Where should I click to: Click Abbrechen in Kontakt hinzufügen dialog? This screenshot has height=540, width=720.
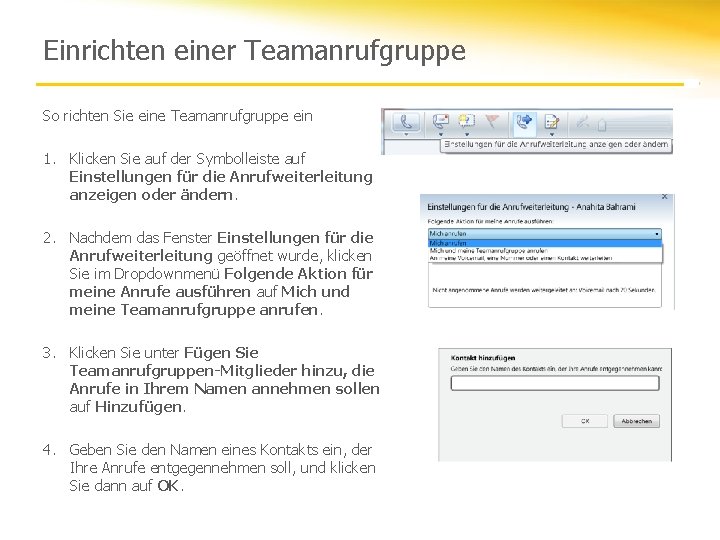636,421
